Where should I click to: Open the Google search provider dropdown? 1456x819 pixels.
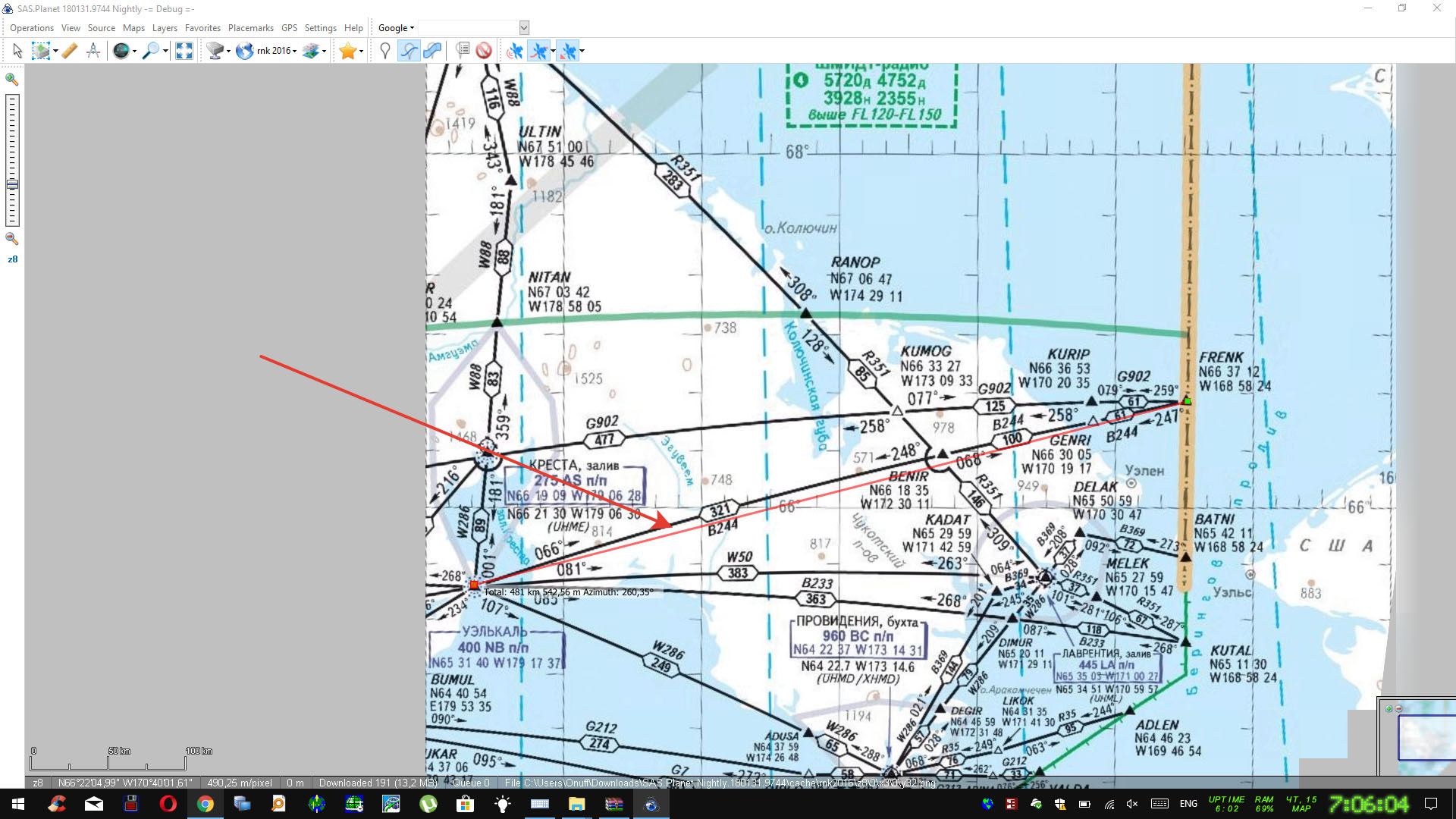[396, 28]
